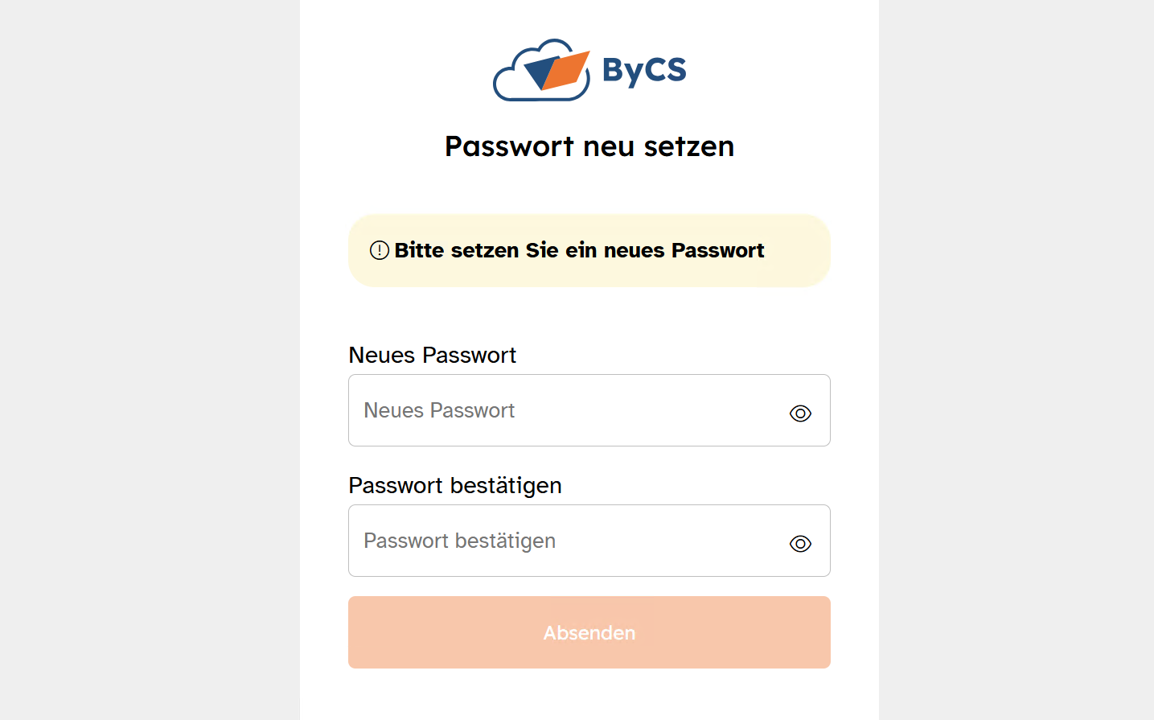Click the white space below the Absenden button
1154x720 pixels.
pyautogui.click(x=589, y=695)
